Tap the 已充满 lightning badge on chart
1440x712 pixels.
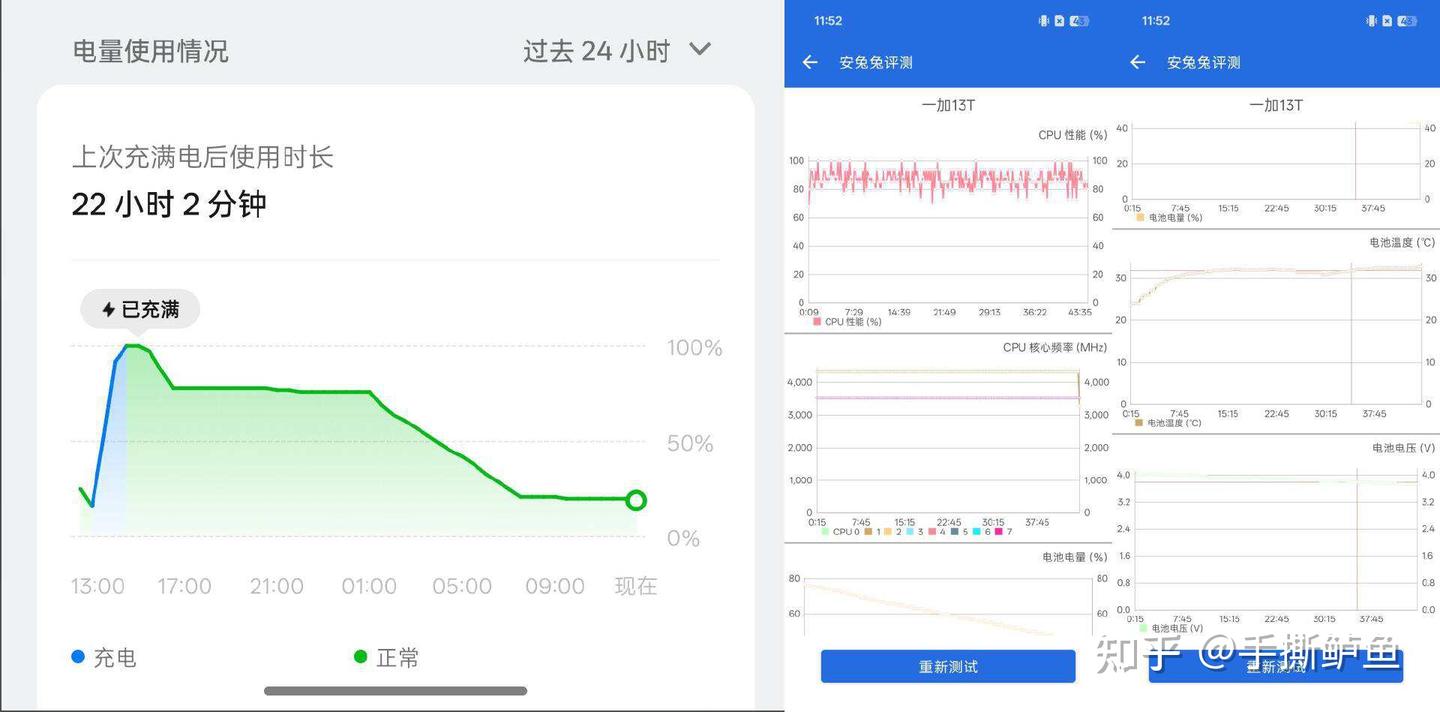140,310
